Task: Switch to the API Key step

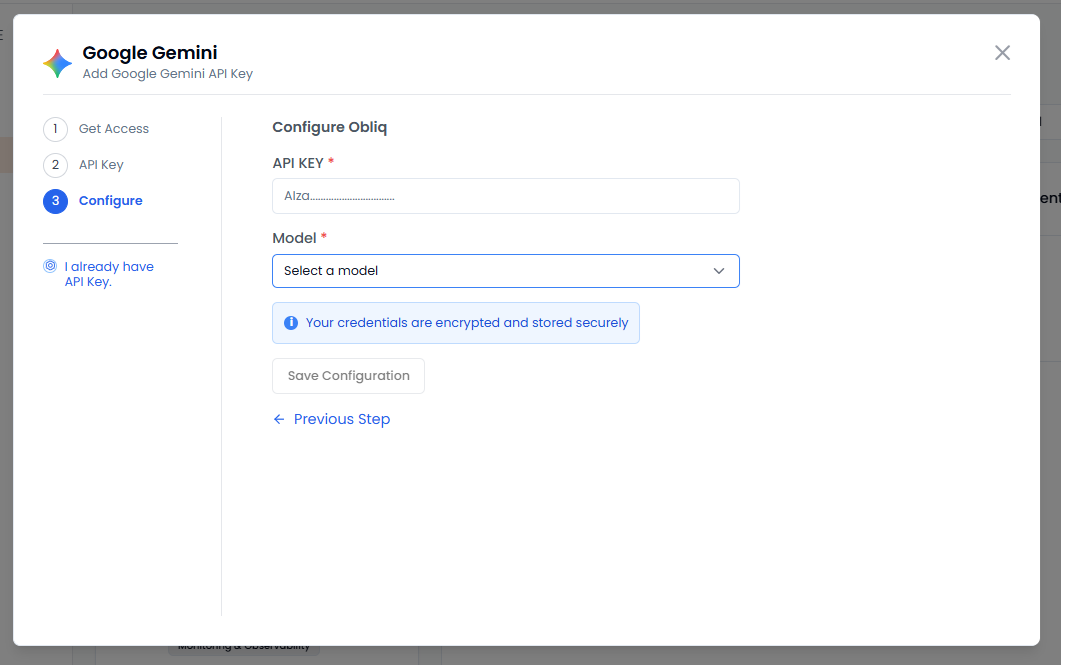Action: click(101, 165)
